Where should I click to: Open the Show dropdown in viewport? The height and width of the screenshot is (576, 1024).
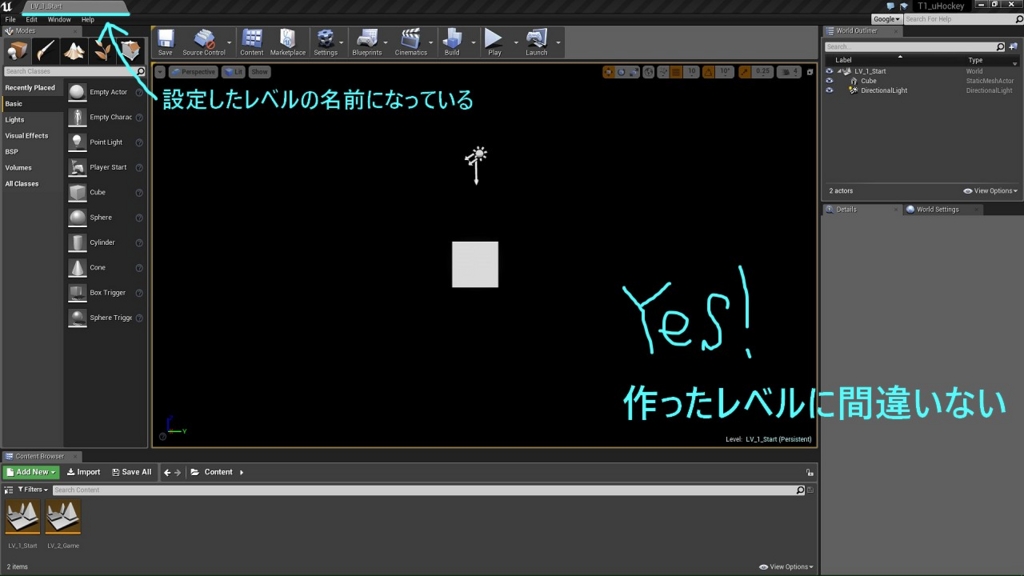pyautogui.click(x=259, y=72)
